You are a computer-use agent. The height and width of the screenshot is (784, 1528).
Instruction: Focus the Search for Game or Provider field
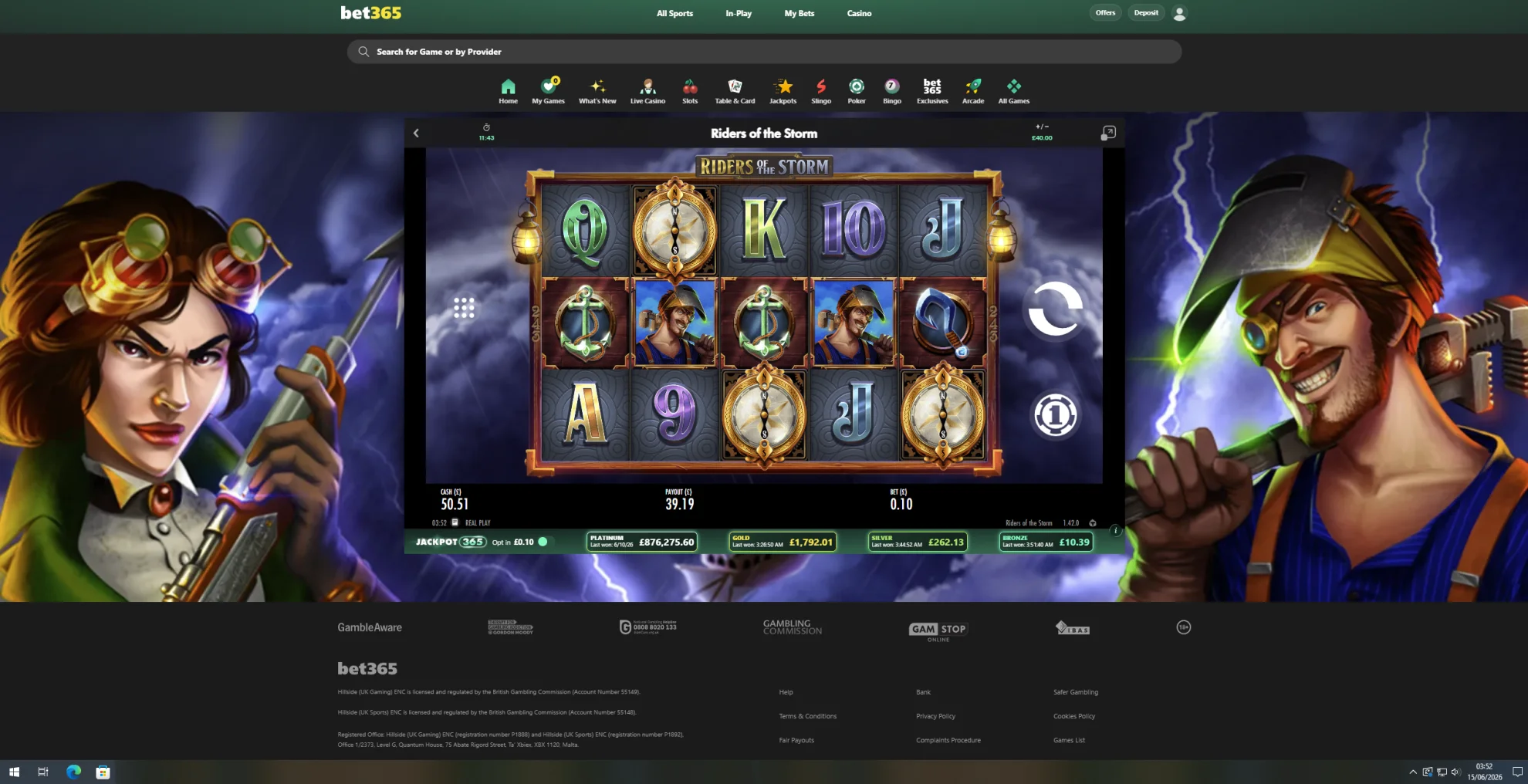click(x=764, y=52)
